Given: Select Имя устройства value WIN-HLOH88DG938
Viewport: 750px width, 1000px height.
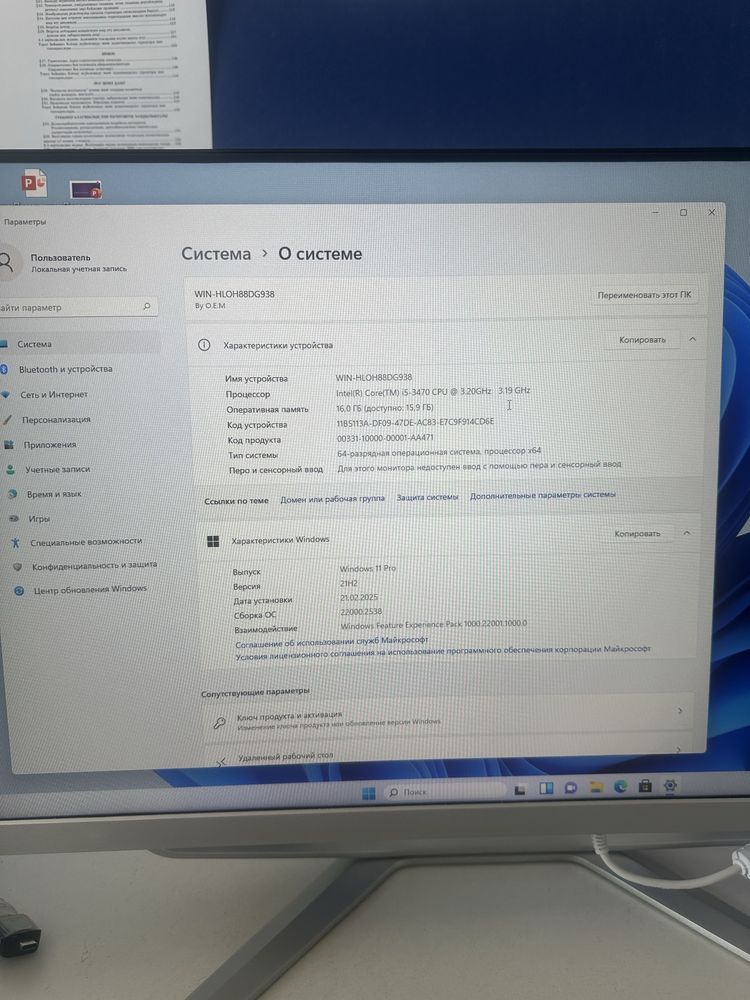Looking at the screenshot, I should click(374, 378).
